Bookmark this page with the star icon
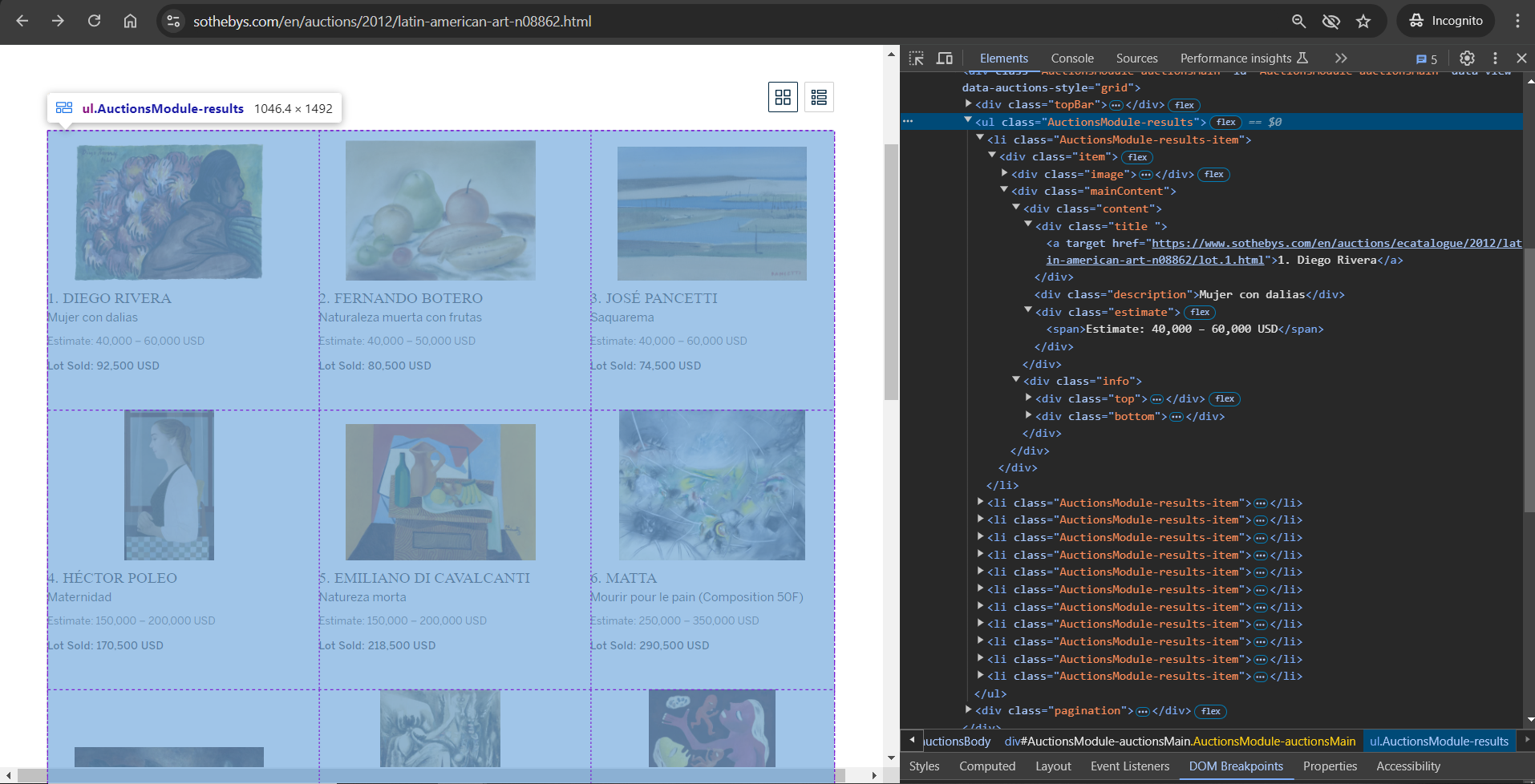 (x=1363, y=21)
